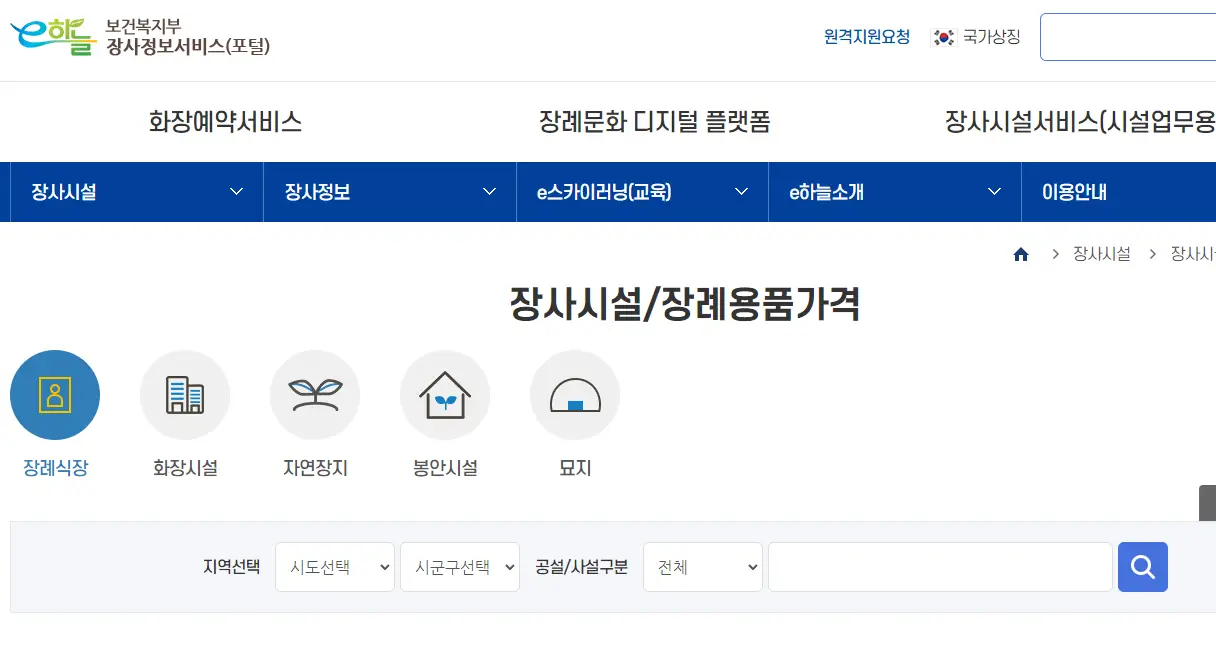Click the home icon in the breadcrumb

[x=1021, y=253]
